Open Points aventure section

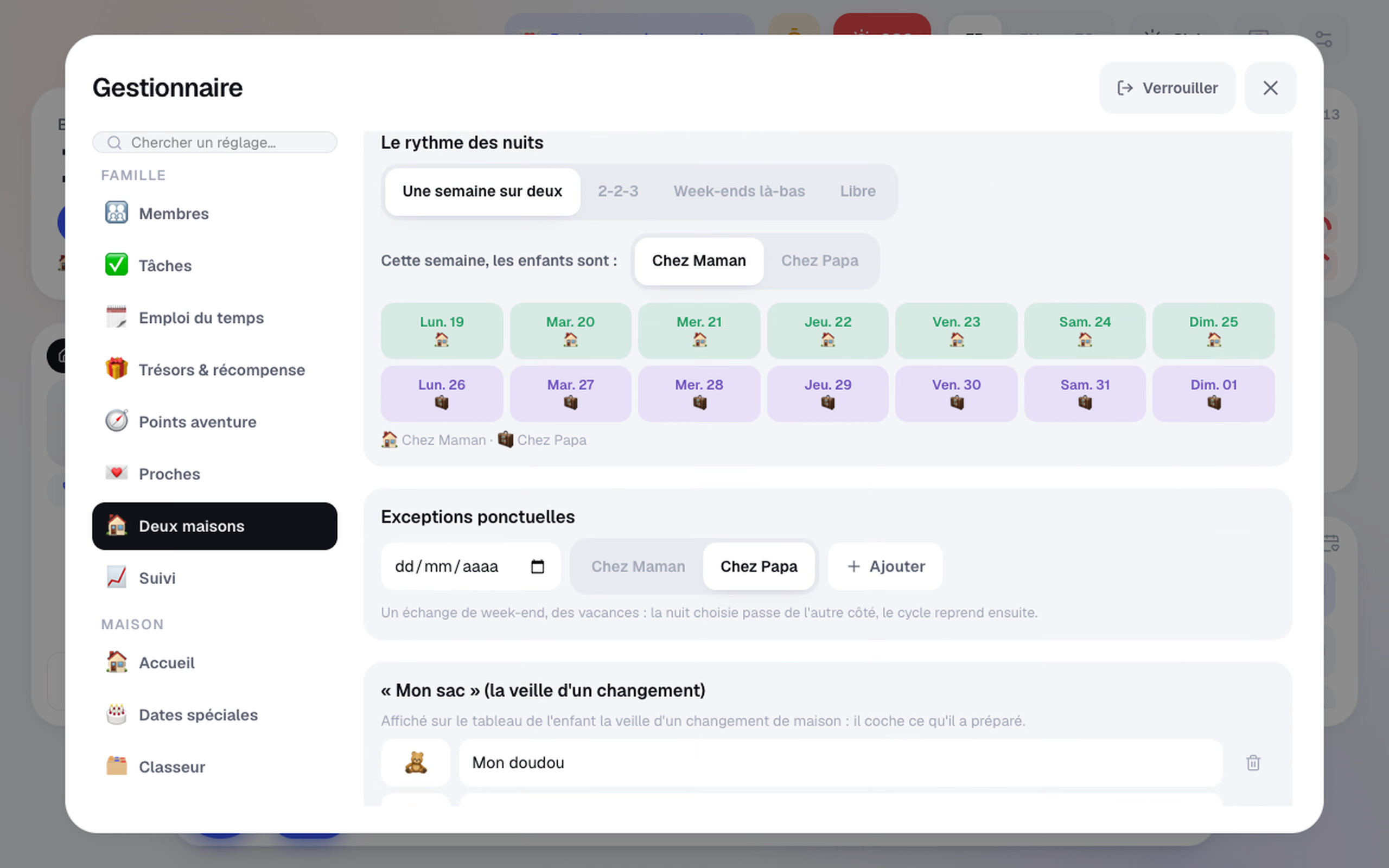click(x=214, y=422)
